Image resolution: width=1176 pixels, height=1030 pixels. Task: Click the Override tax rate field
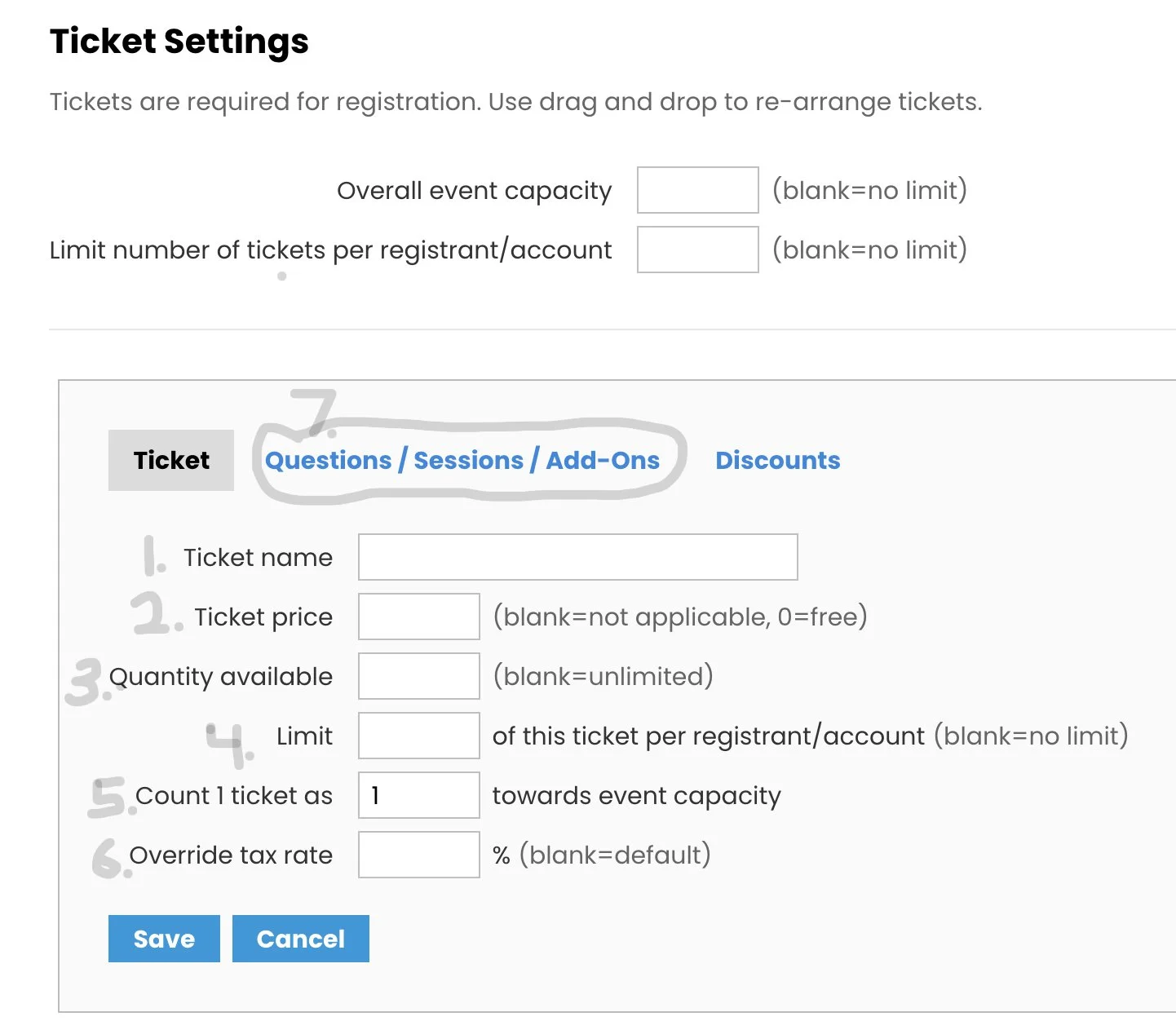(x=418, y=855)
